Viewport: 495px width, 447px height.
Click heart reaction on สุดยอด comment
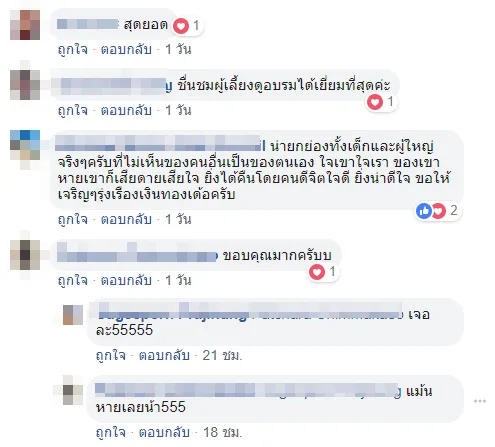pyautogui.click(x=181, y=25)
